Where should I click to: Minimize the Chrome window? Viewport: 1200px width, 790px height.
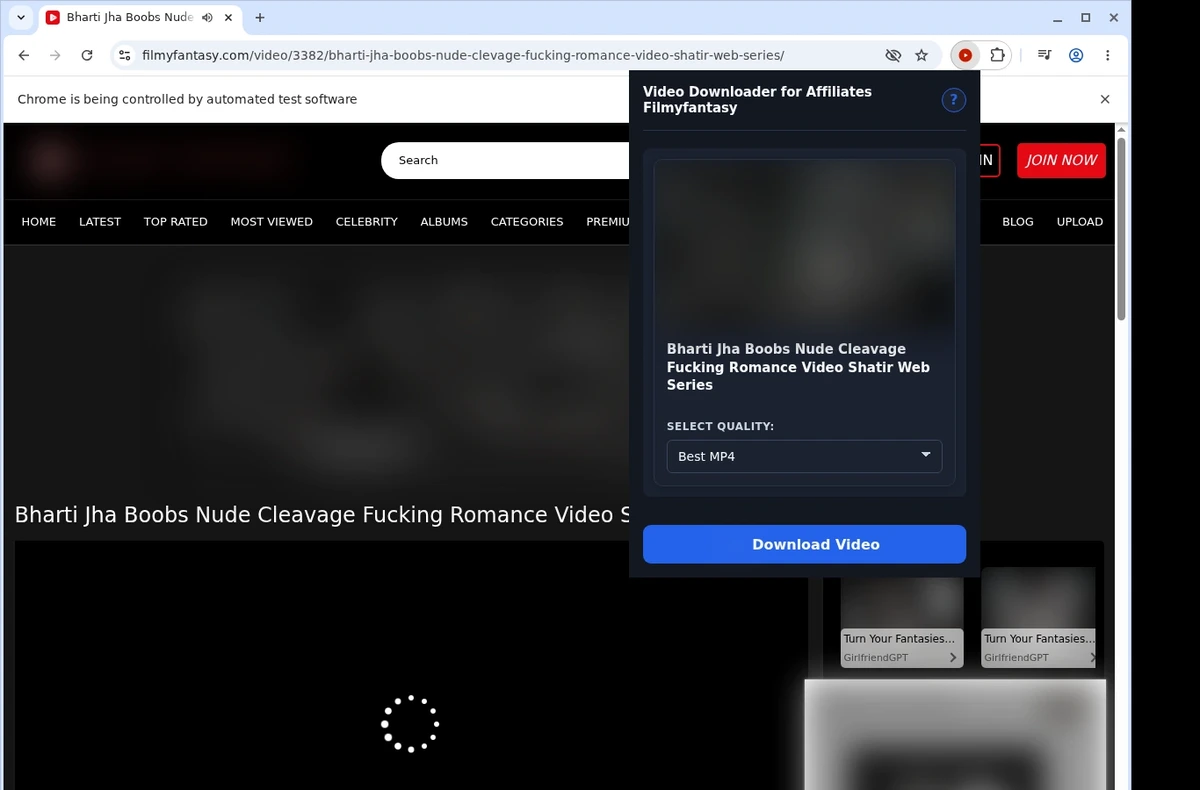[1058, 17]
